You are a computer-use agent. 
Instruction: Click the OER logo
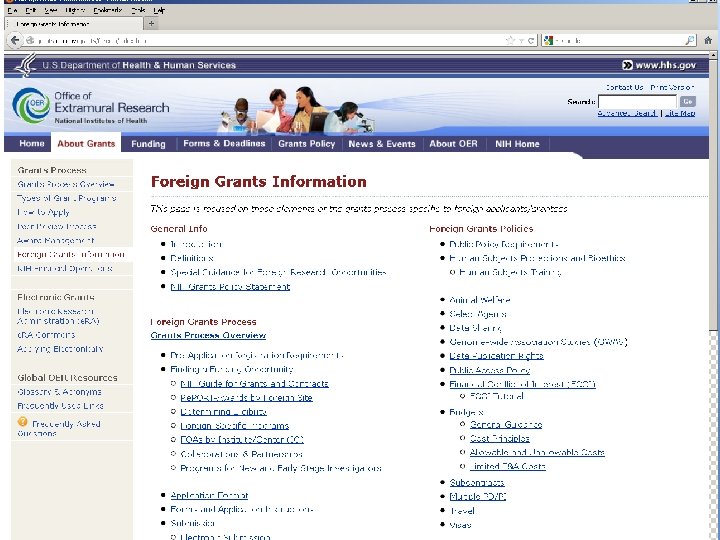click(x=31, y=105)
